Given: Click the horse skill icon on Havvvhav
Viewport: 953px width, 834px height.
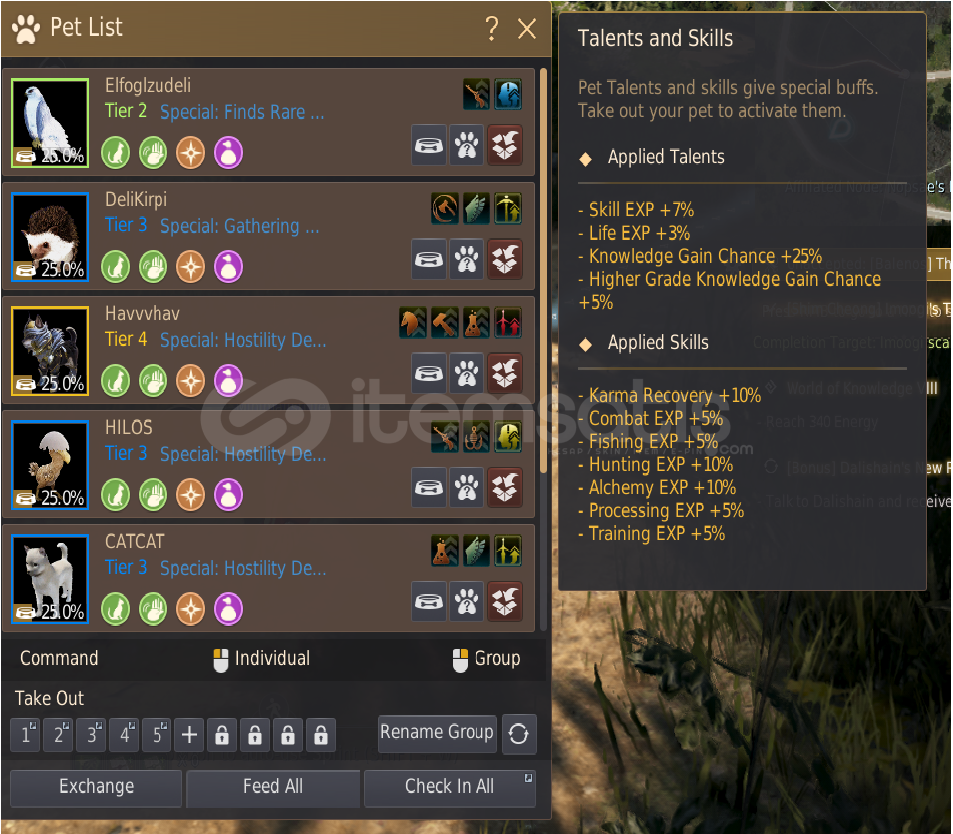Looking at the screenshot, I should (413, 323).
